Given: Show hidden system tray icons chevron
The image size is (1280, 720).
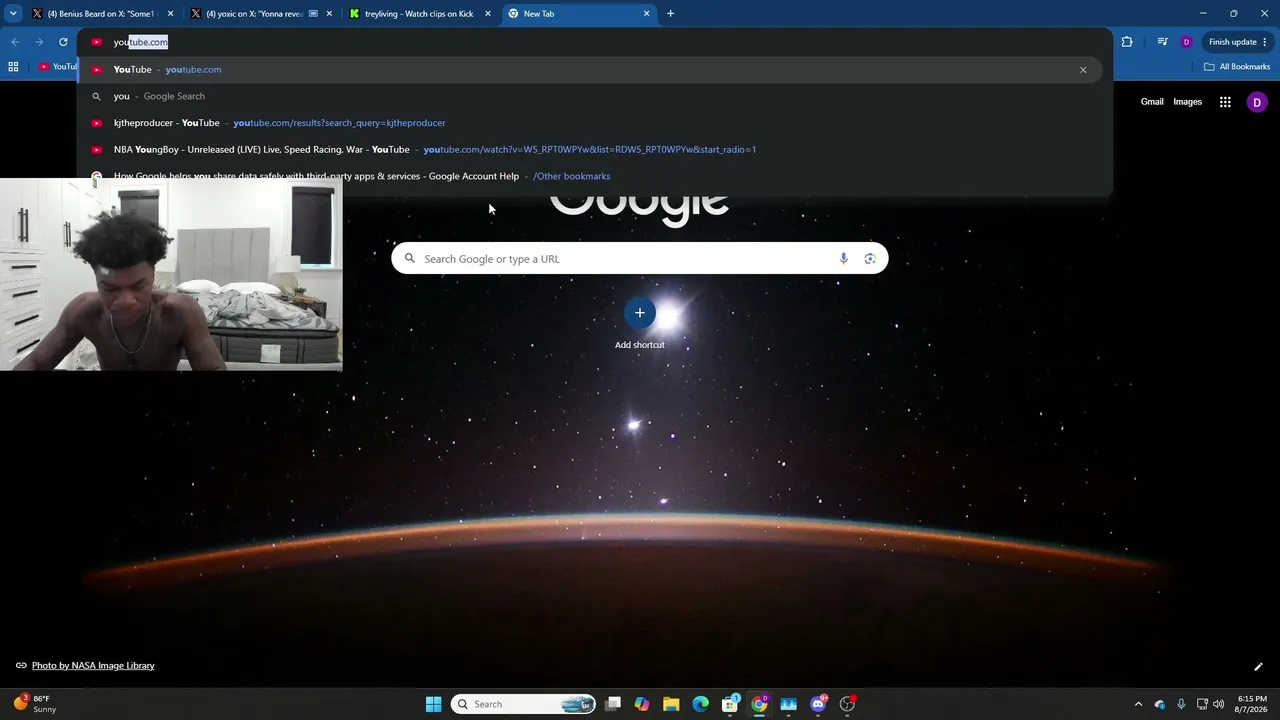Looking at the screenshot, I should point(1138,704).
